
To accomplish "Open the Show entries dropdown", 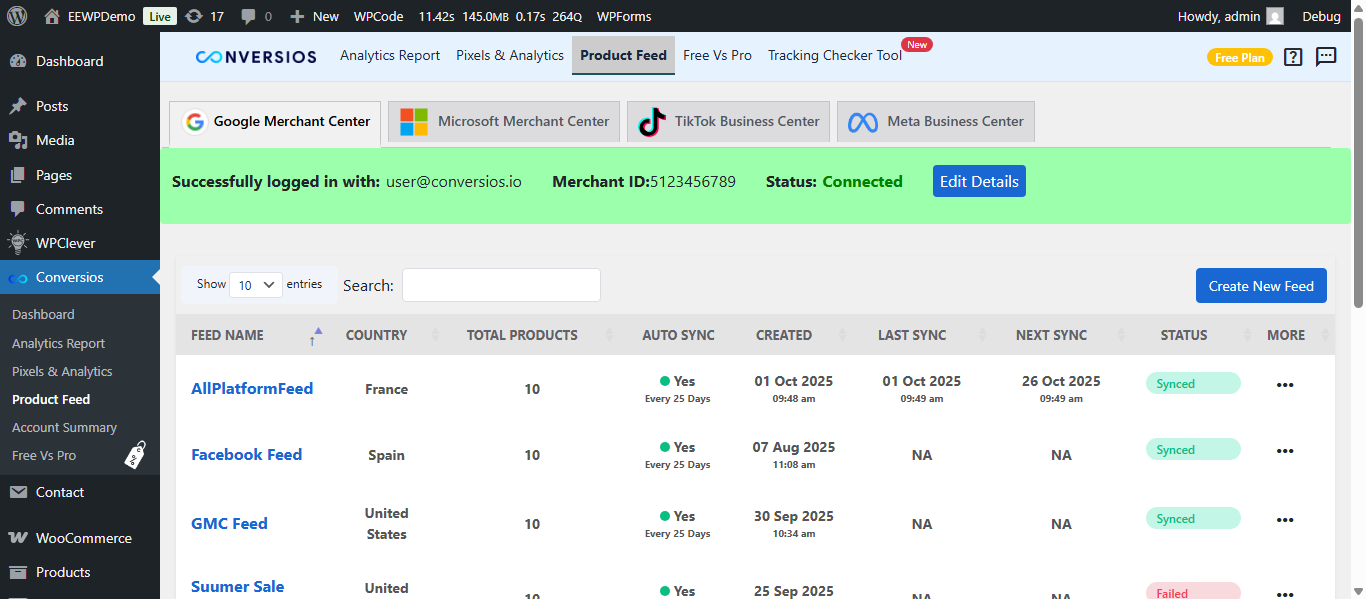I will tap(255, 284).
